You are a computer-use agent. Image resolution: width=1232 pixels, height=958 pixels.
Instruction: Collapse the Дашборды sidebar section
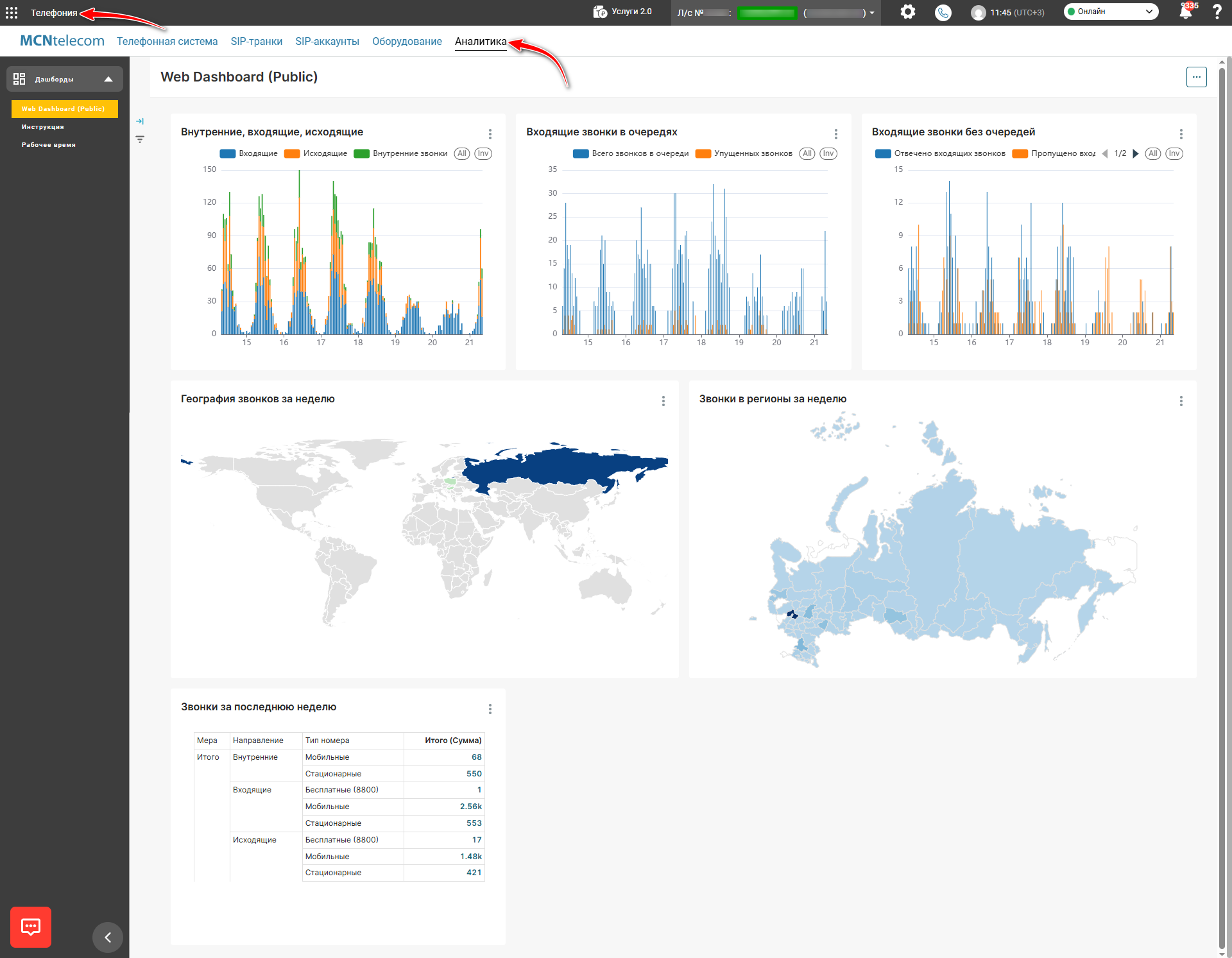tap(108, 80)
